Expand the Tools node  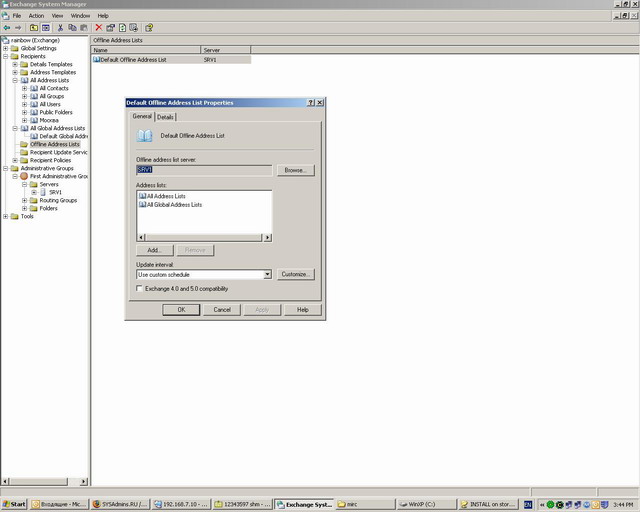(x=6, y=216)
